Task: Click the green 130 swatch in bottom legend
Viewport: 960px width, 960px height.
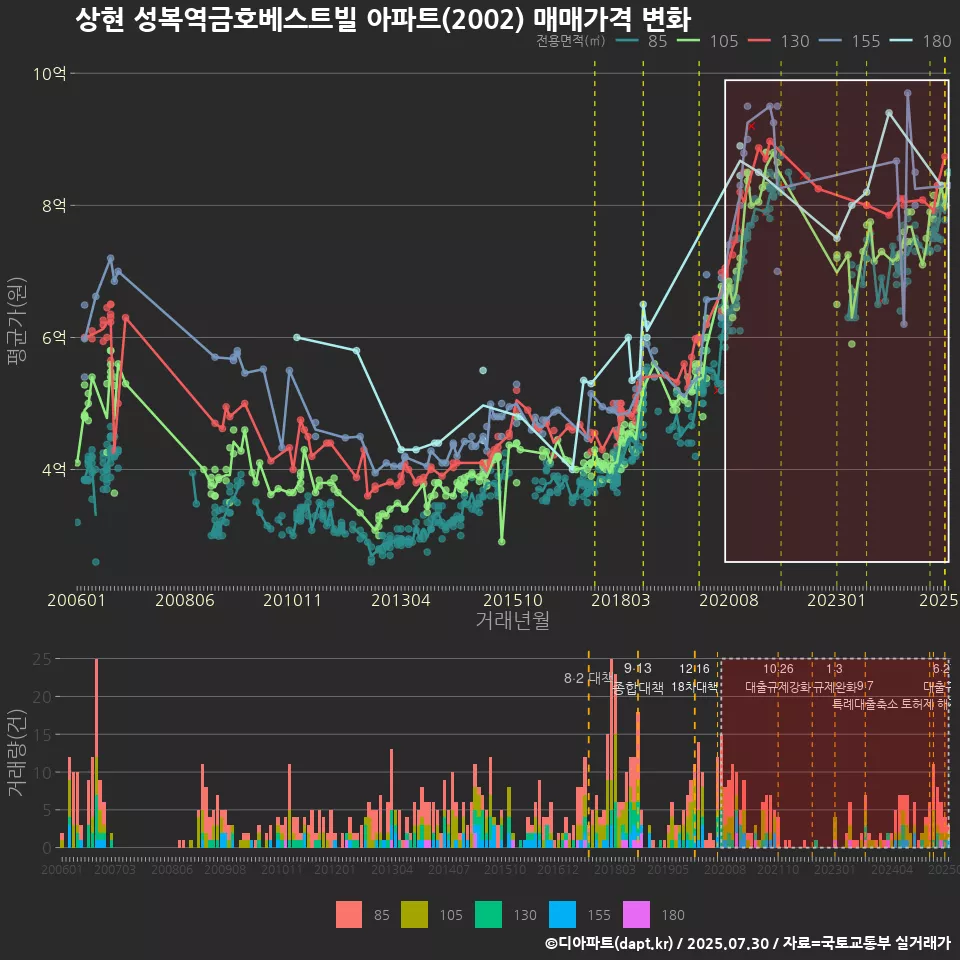Action: click(x=489, y=915)
